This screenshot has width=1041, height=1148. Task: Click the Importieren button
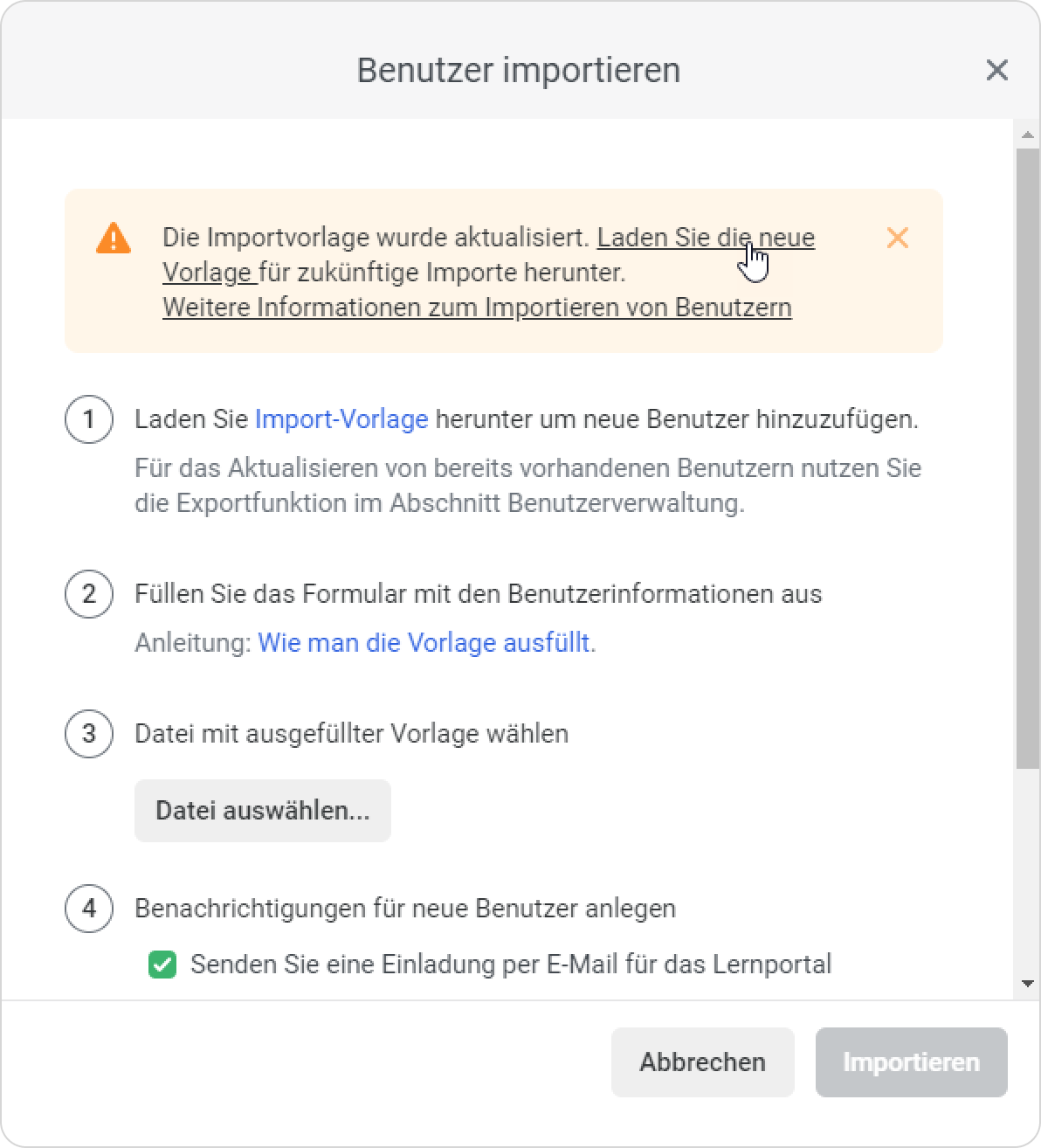[x=911, y=1062]
